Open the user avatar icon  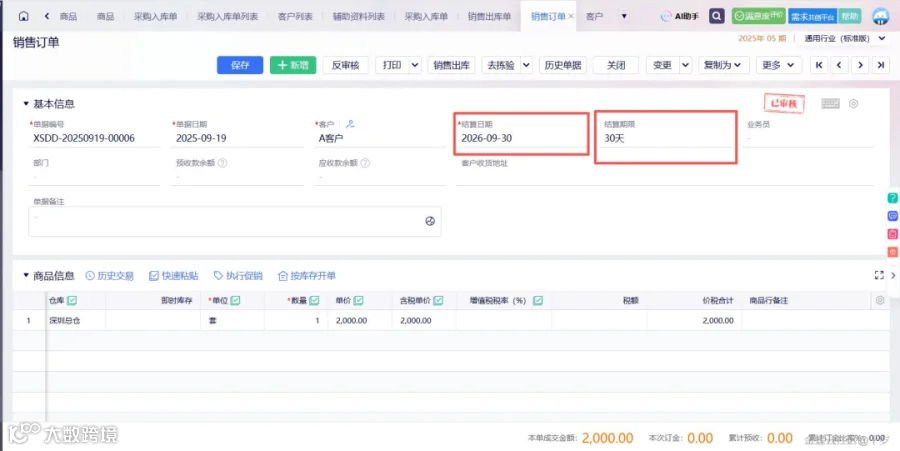tap(880, 16)
